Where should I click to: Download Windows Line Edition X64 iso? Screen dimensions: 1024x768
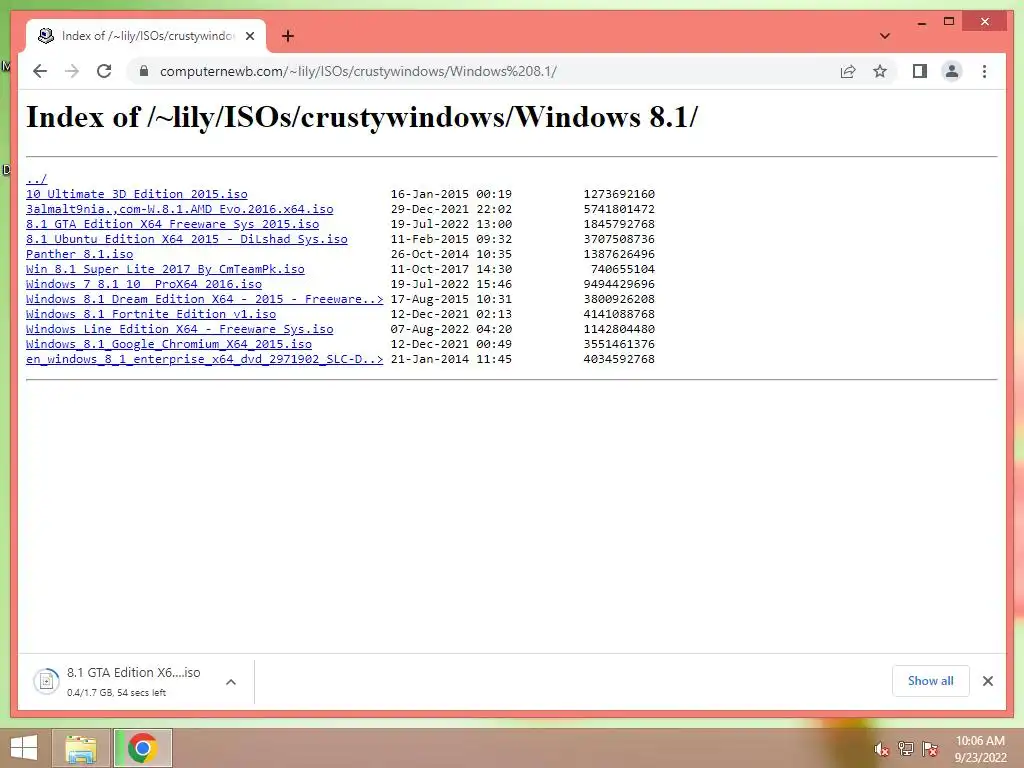click(x=180, y=329)
